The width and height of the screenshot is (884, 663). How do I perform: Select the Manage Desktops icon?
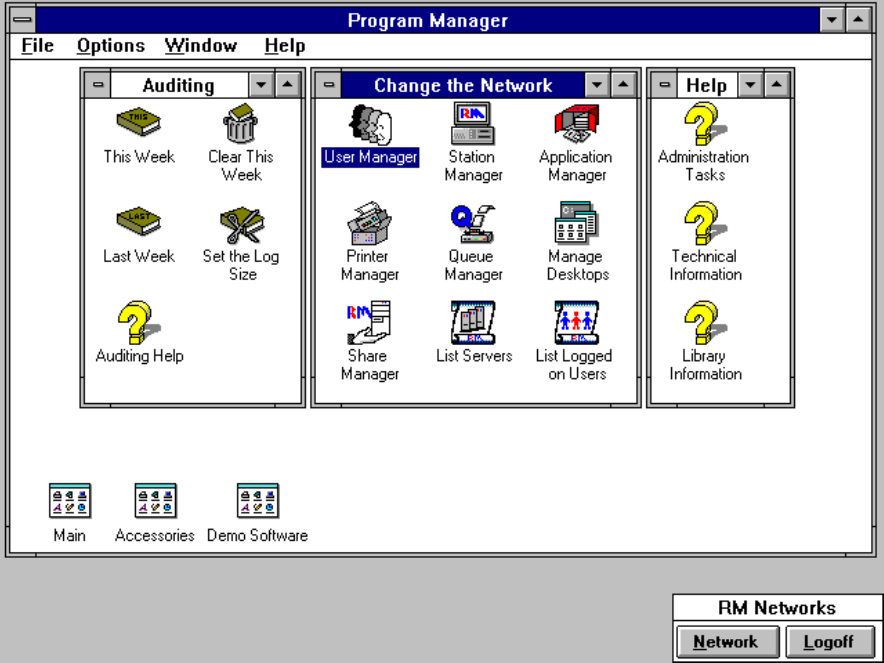576,223
